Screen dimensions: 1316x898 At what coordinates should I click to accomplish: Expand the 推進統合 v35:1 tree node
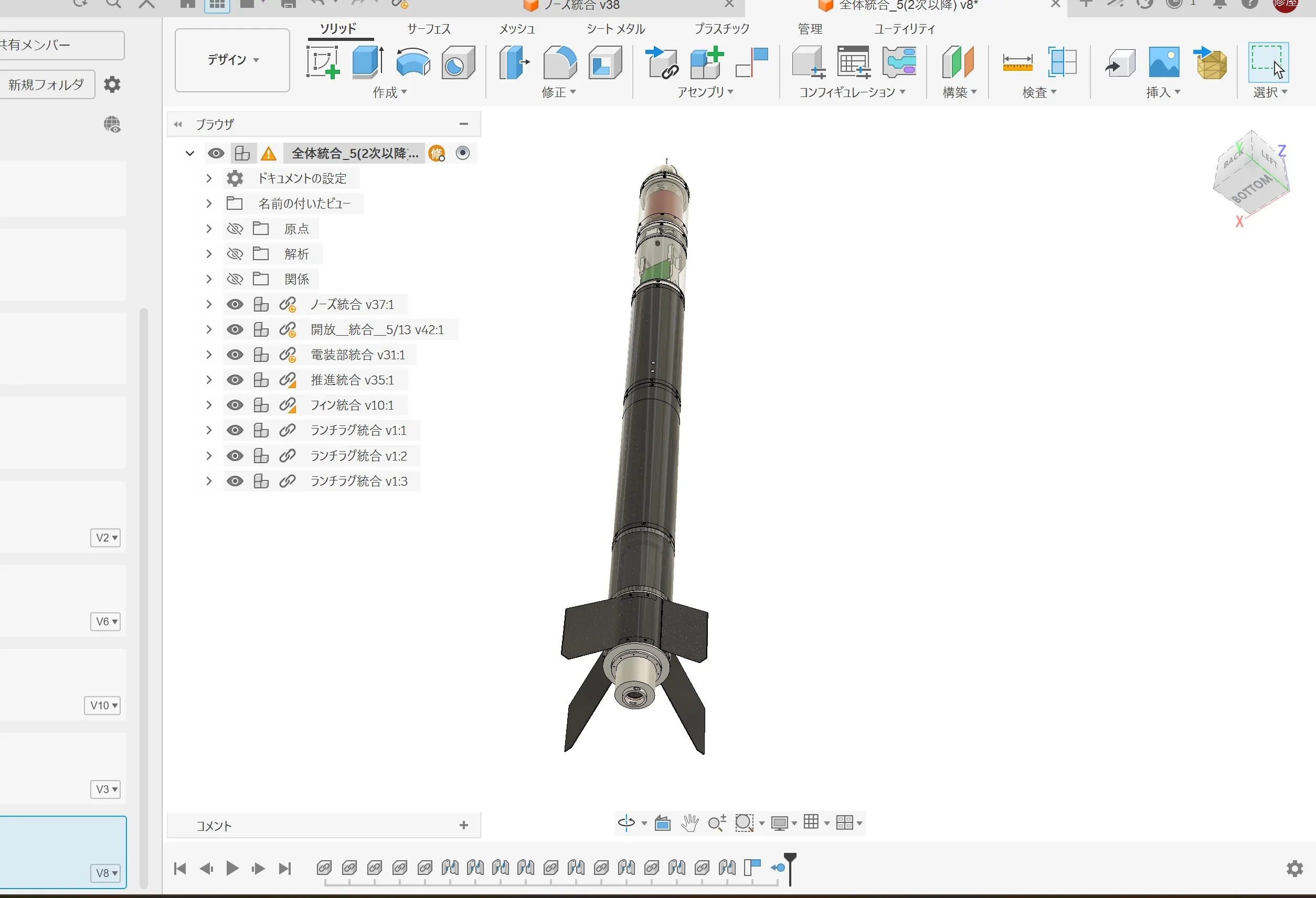pos(209,380)
